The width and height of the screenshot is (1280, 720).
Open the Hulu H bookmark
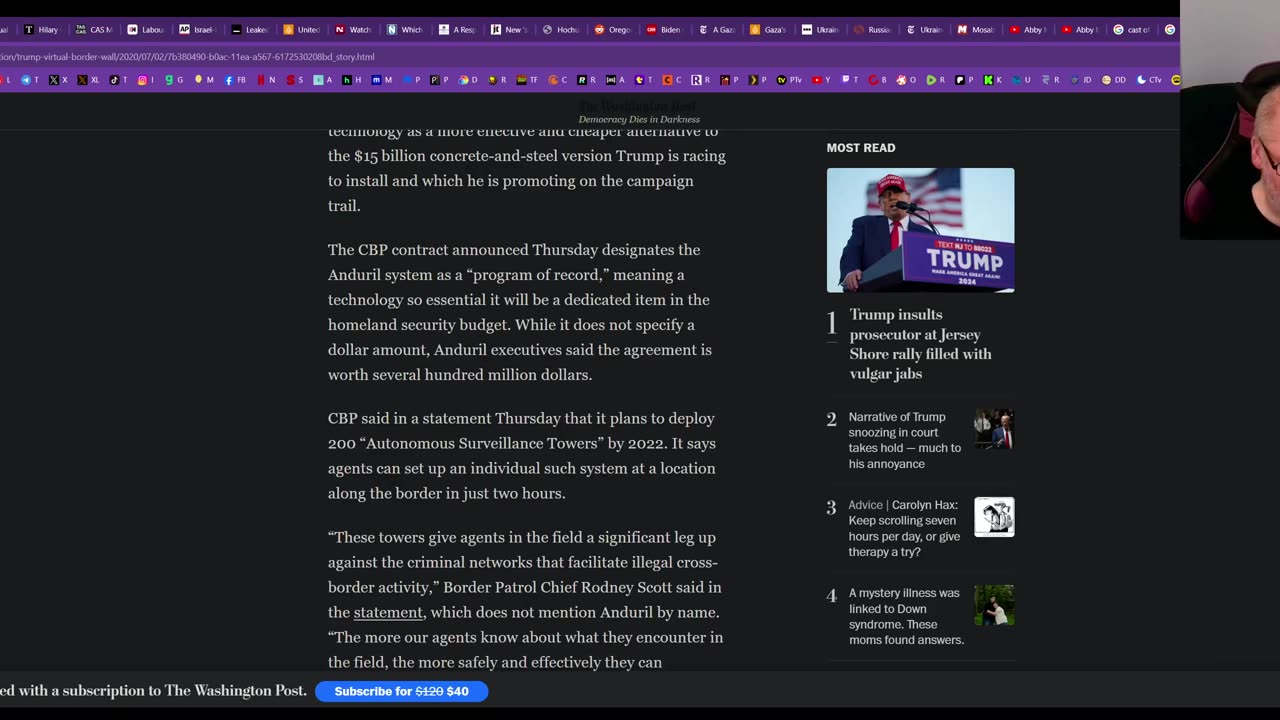352,80
